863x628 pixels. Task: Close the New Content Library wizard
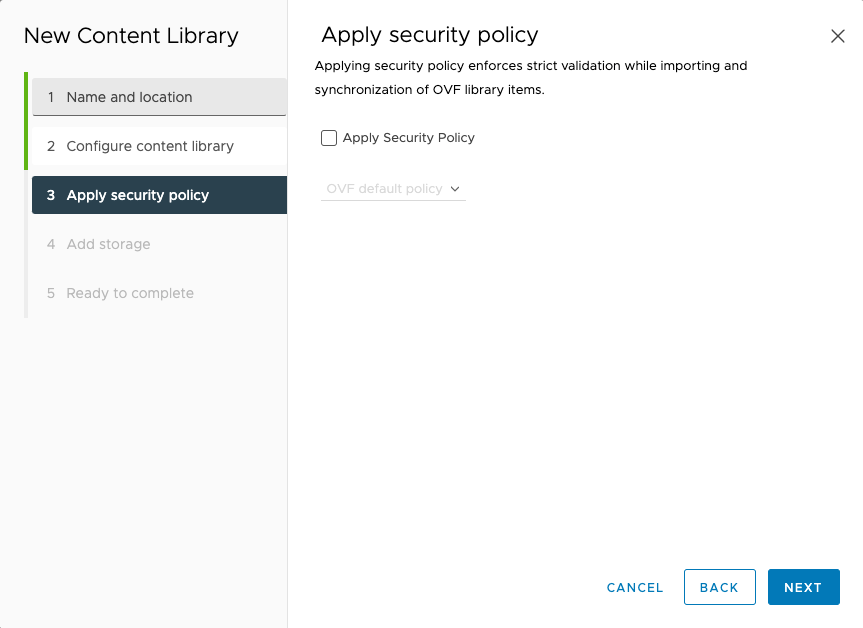[838, 36]
